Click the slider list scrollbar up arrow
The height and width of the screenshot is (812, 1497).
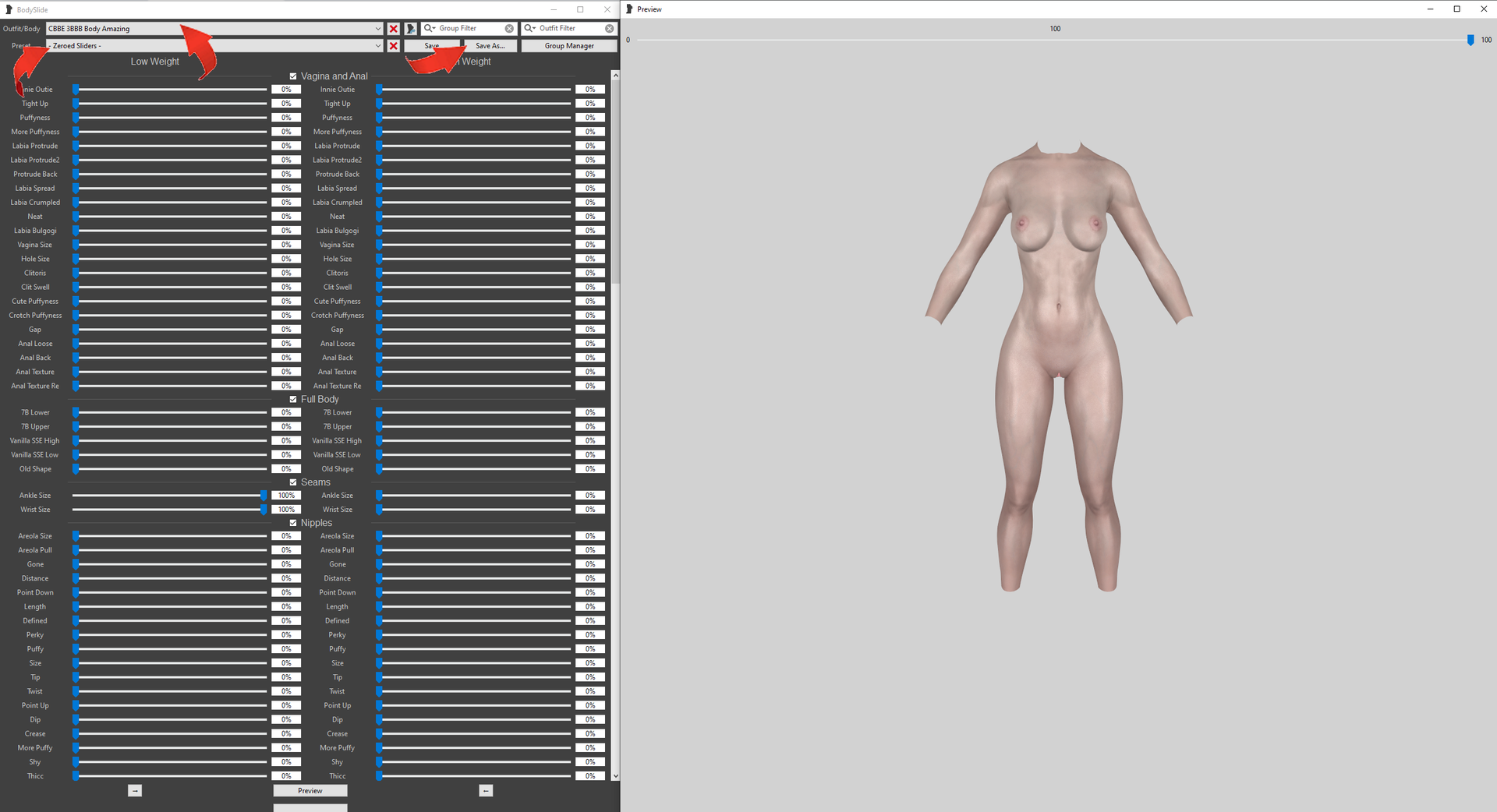pos(615,76)
